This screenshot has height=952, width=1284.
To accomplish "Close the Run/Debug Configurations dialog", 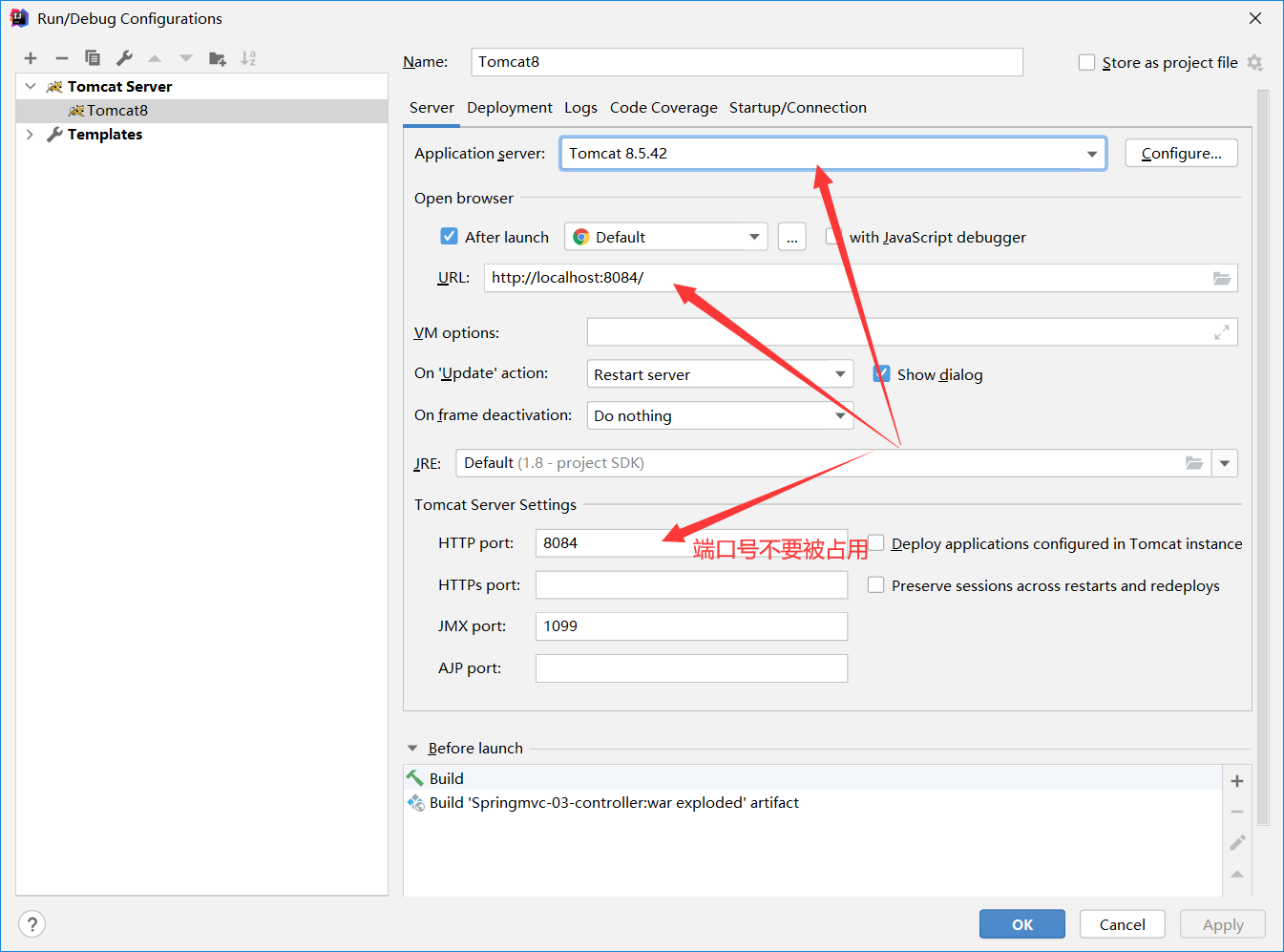I will click(x=1255, y=18).
